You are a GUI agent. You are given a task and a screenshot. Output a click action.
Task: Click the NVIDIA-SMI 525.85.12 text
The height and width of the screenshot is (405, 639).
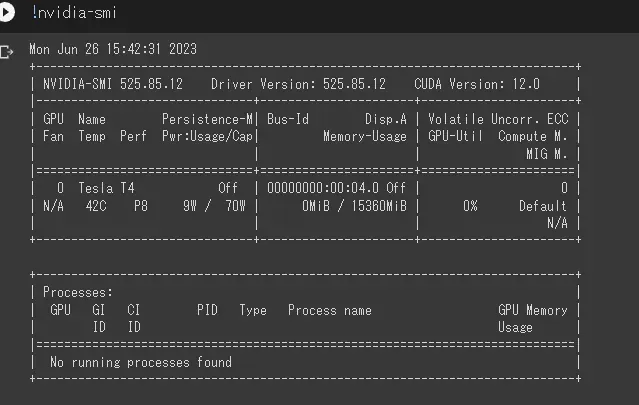[113, 84]
